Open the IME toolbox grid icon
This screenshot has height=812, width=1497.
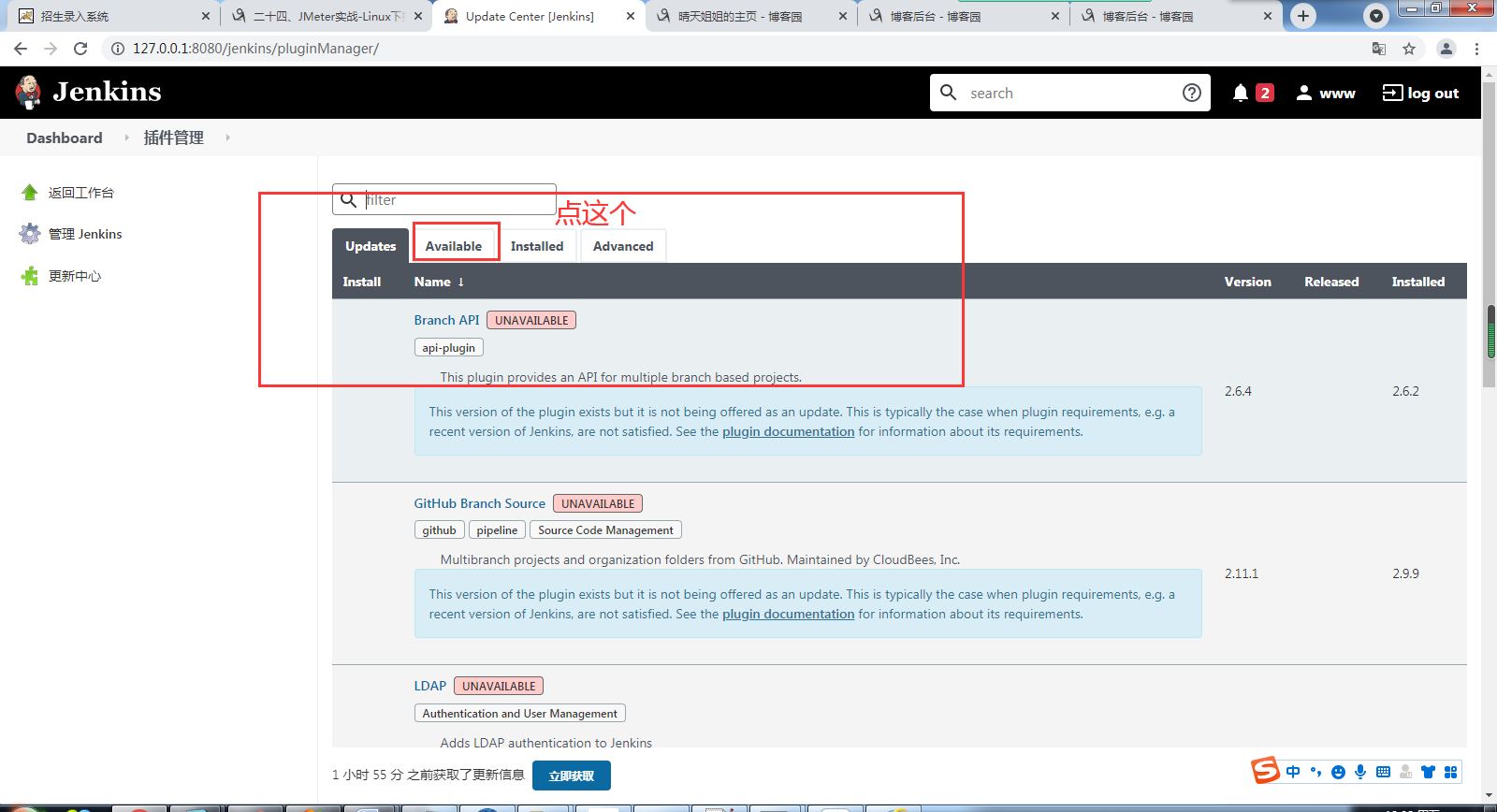tap(1450, 772)
